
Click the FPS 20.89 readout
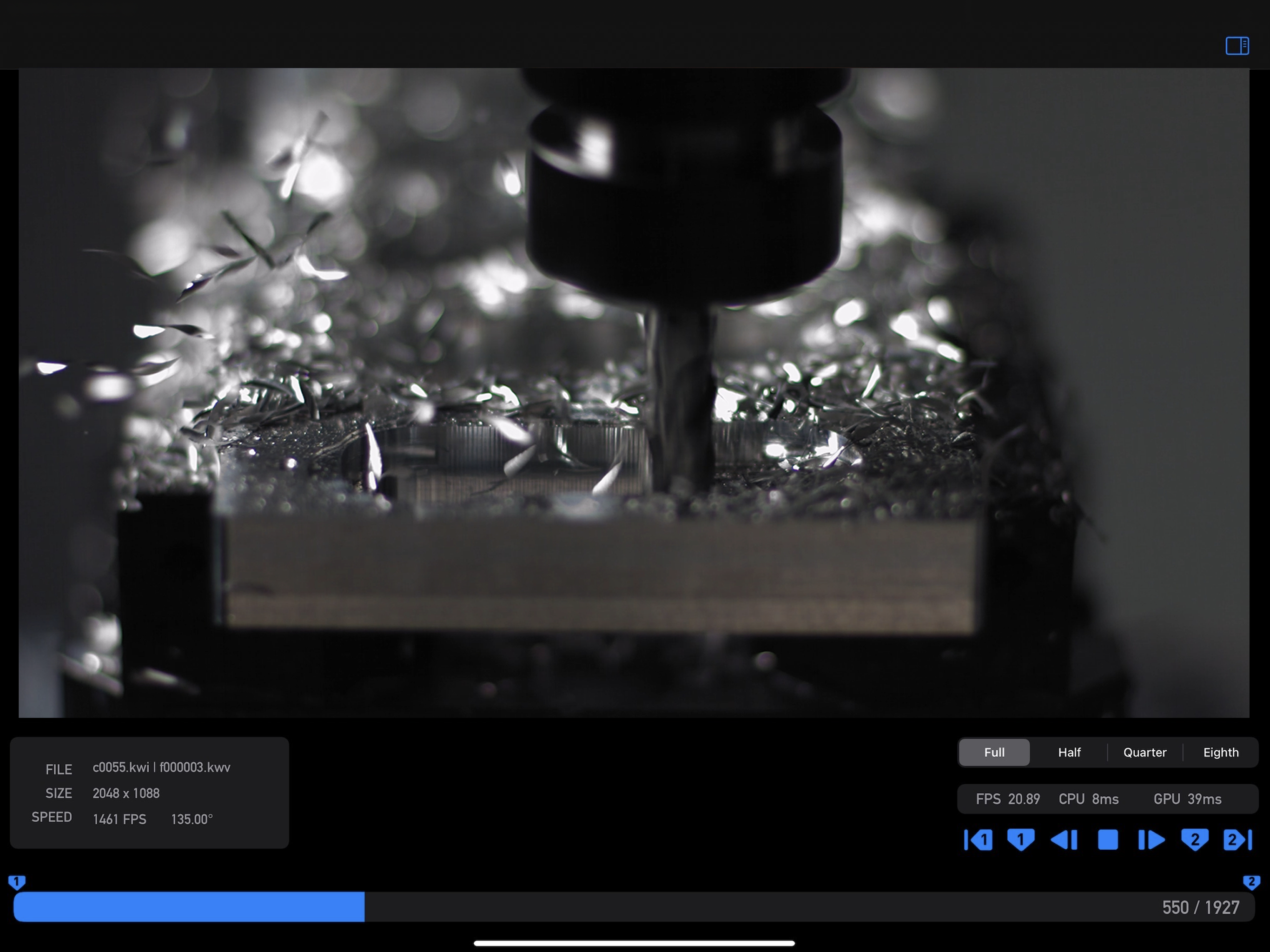point(1008,799)
